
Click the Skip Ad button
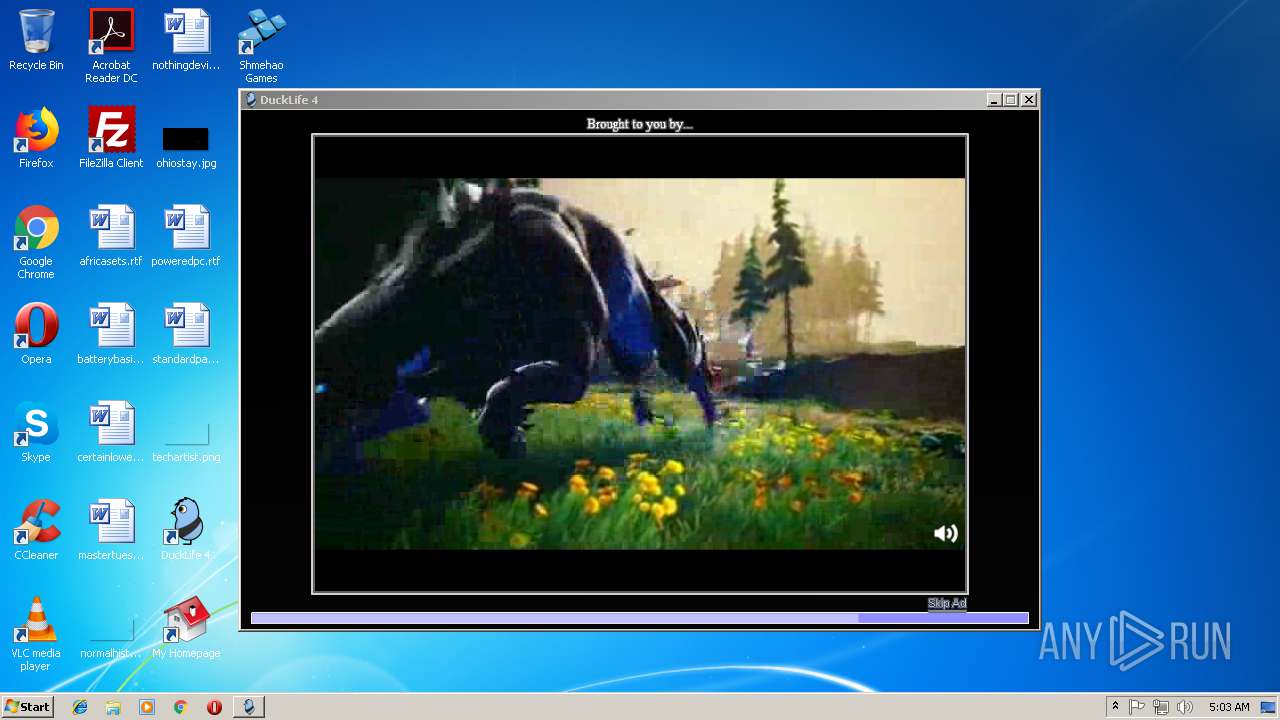[x=947, y=603]
